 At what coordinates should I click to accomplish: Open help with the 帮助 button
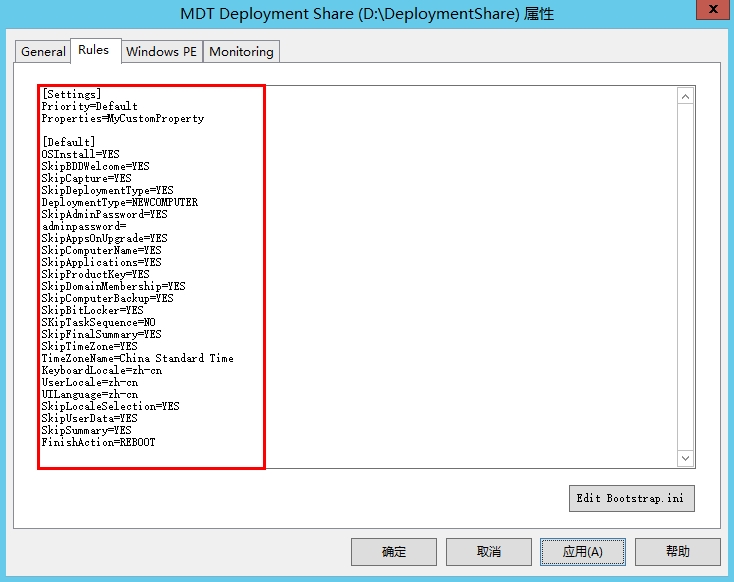677,552
